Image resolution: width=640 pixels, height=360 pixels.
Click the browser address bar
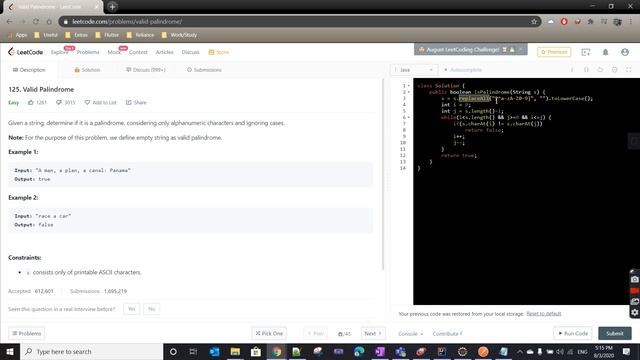pos(300,22)
